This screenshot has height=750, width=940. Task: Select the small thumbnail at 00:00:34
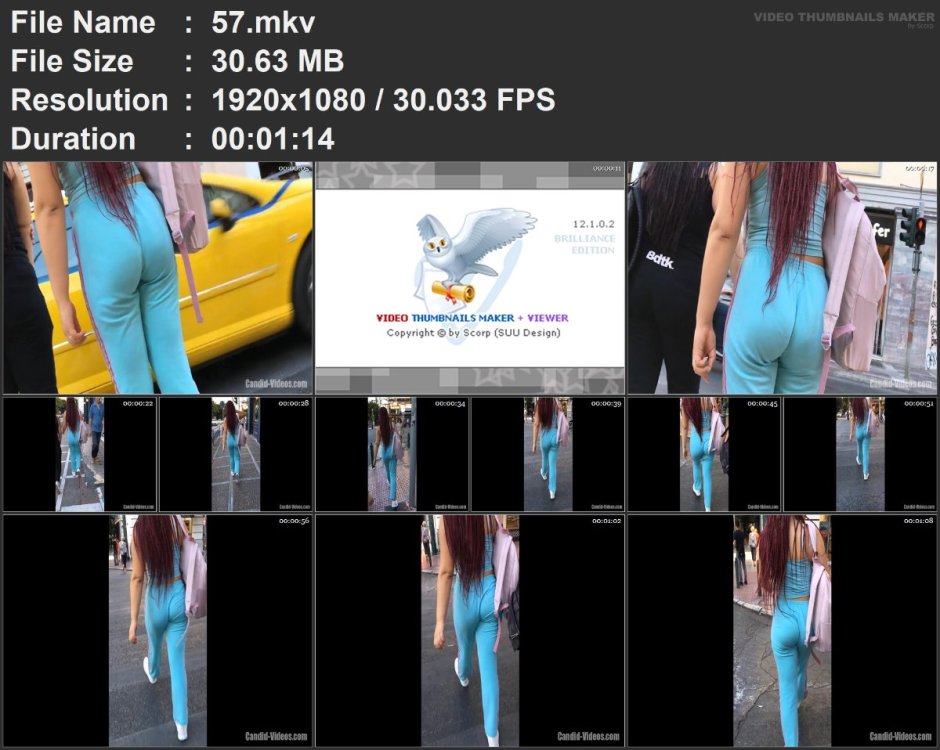pos(392,454)
